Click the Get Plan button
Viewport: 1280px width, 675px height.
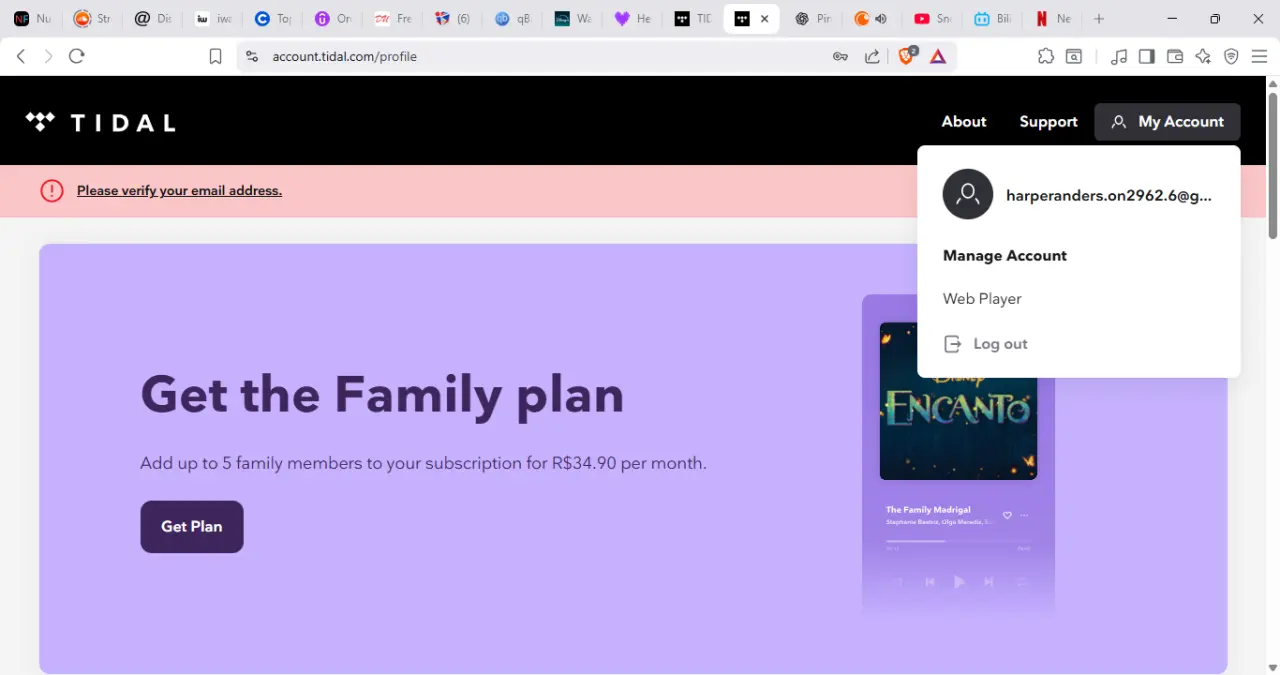(192, 527)
